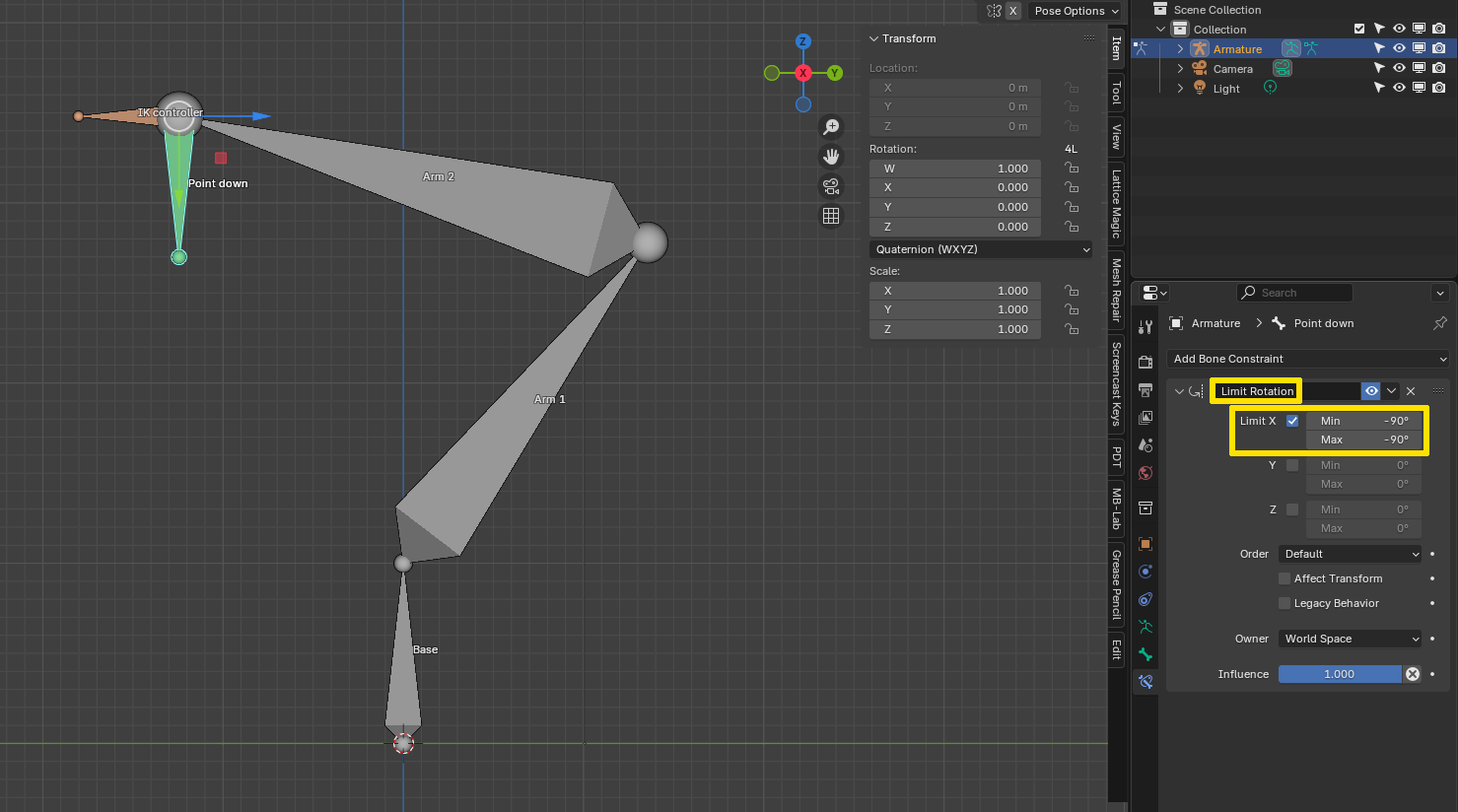Click the Influence reset X button
Viewport: 1458px width, 812px height.
tap(1413, 674)
